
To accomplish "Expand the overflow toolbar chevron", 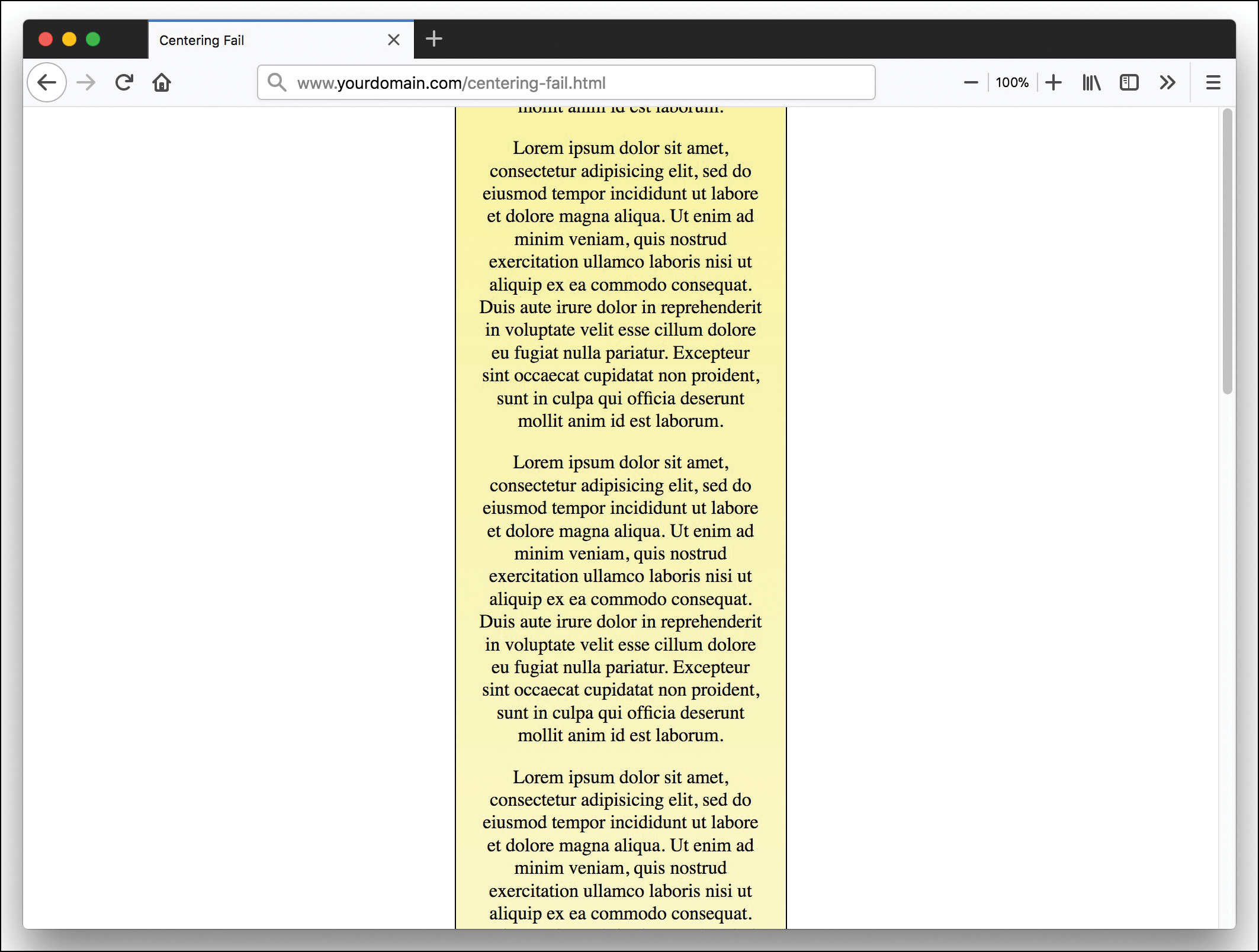I will 1167,82.
